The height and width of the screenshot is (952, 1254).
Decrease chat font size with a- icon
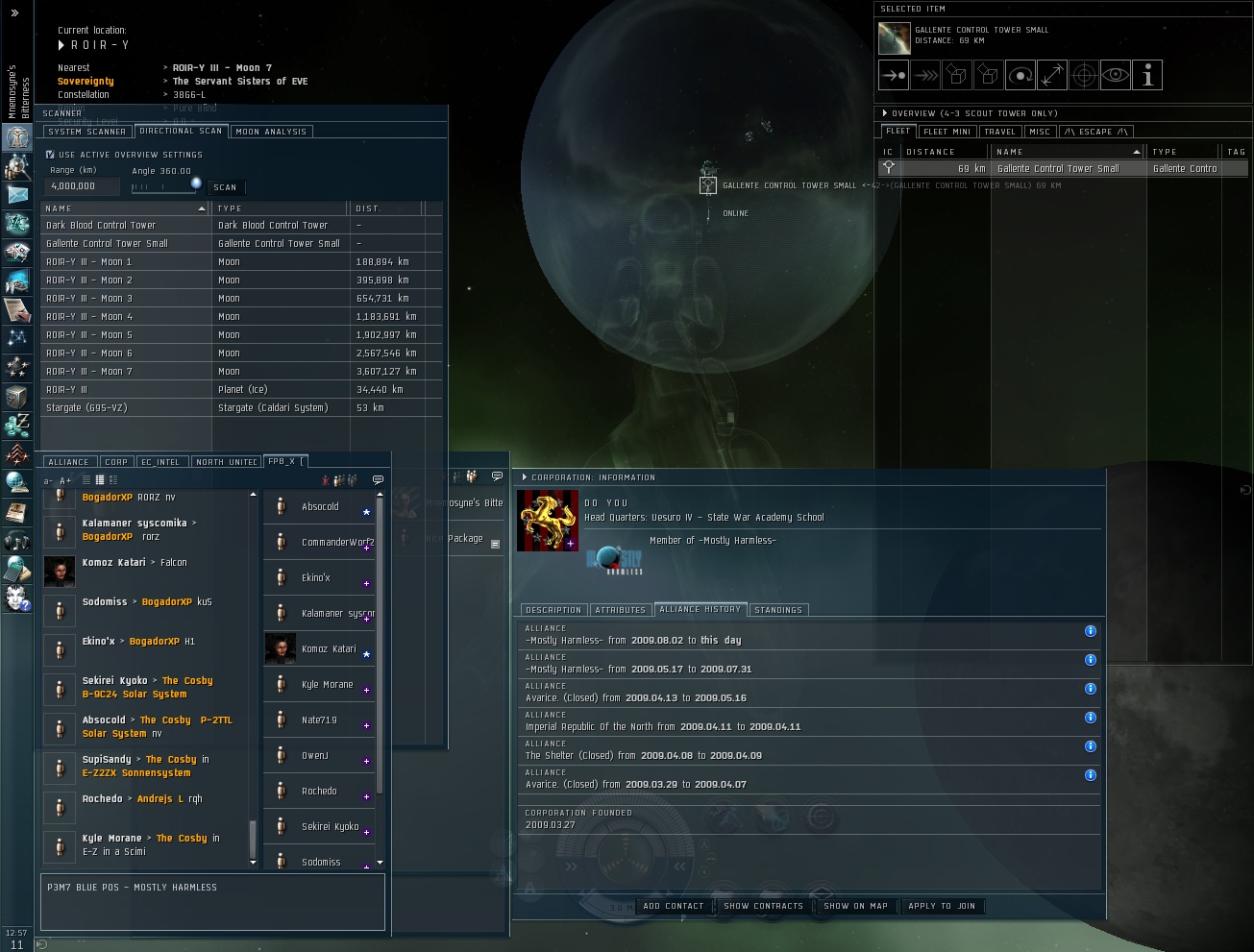click(x=49, y=480)
